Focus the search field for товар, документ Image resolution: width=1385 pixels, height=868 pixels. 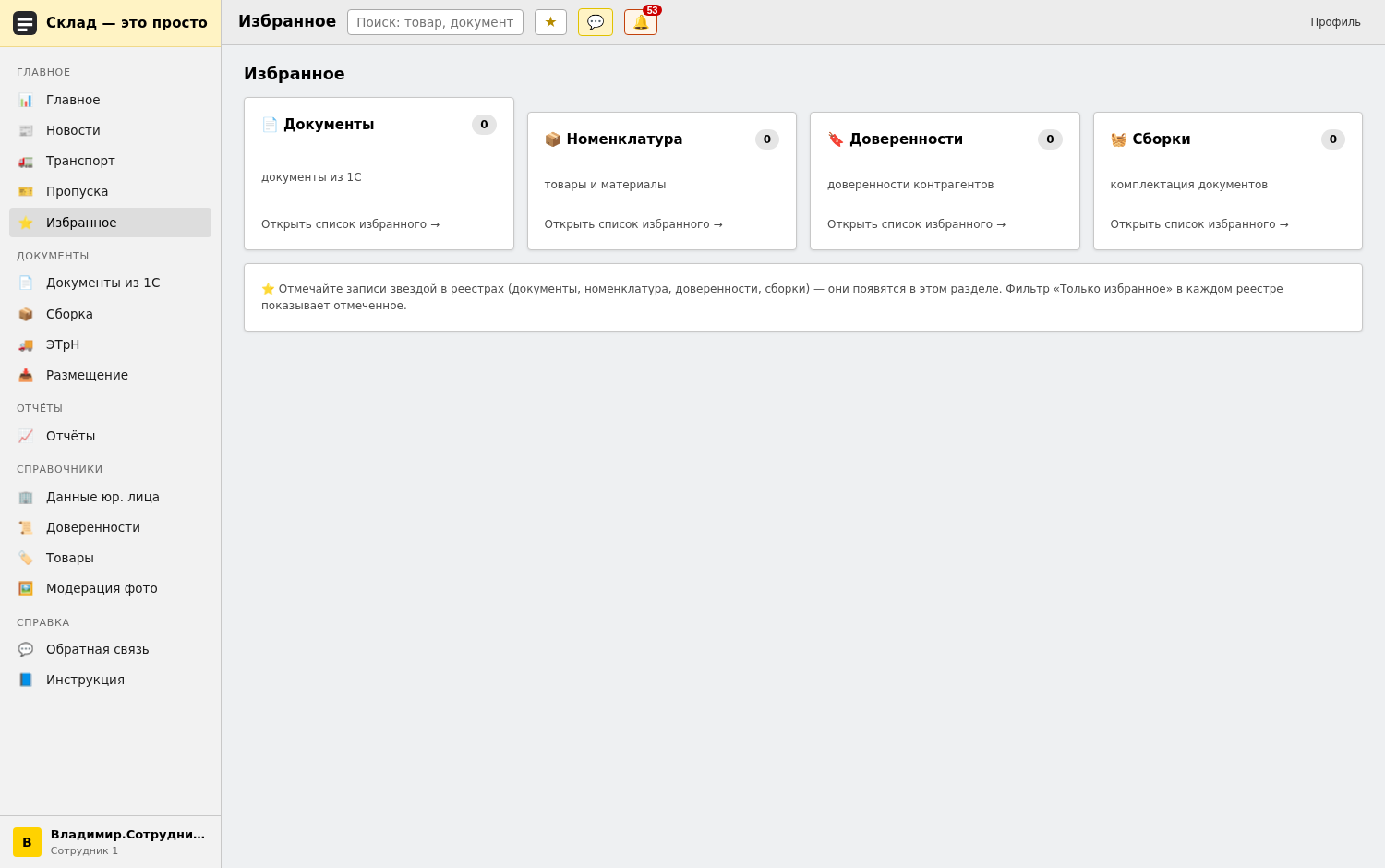(x=435, y=22)
